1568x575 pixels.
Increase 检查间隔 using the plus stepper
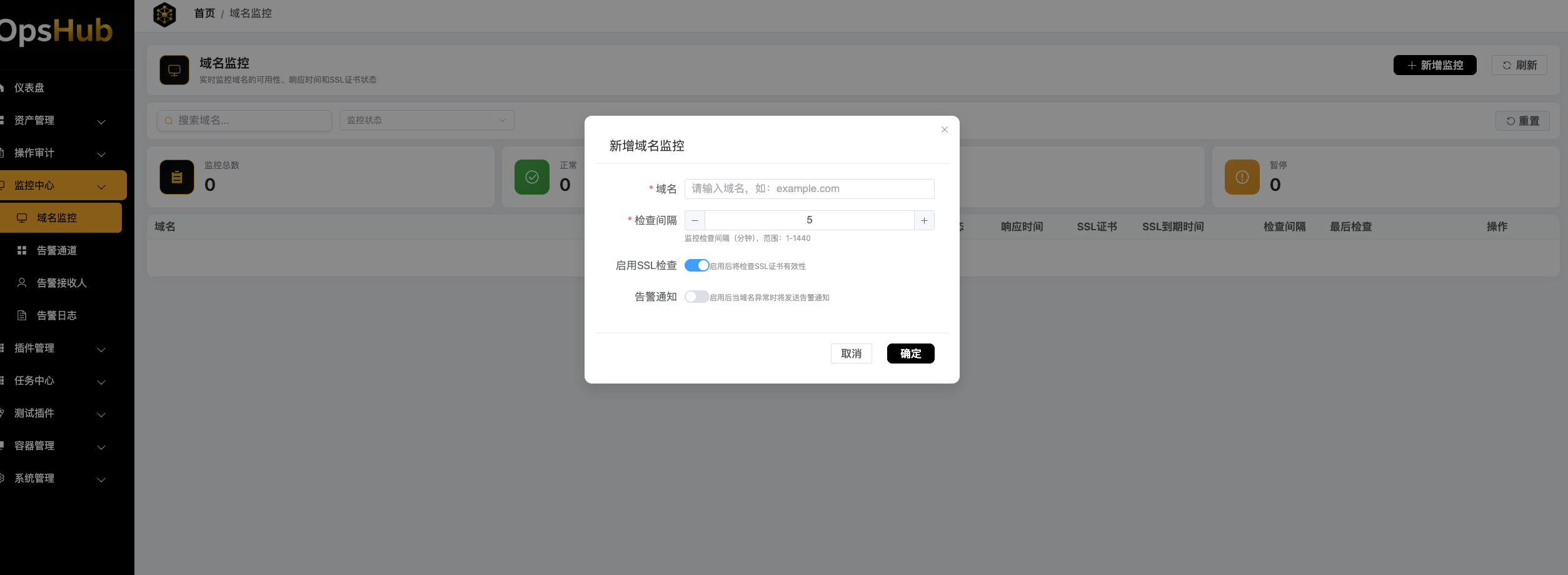pyautogui.click(x=924, y=220)
